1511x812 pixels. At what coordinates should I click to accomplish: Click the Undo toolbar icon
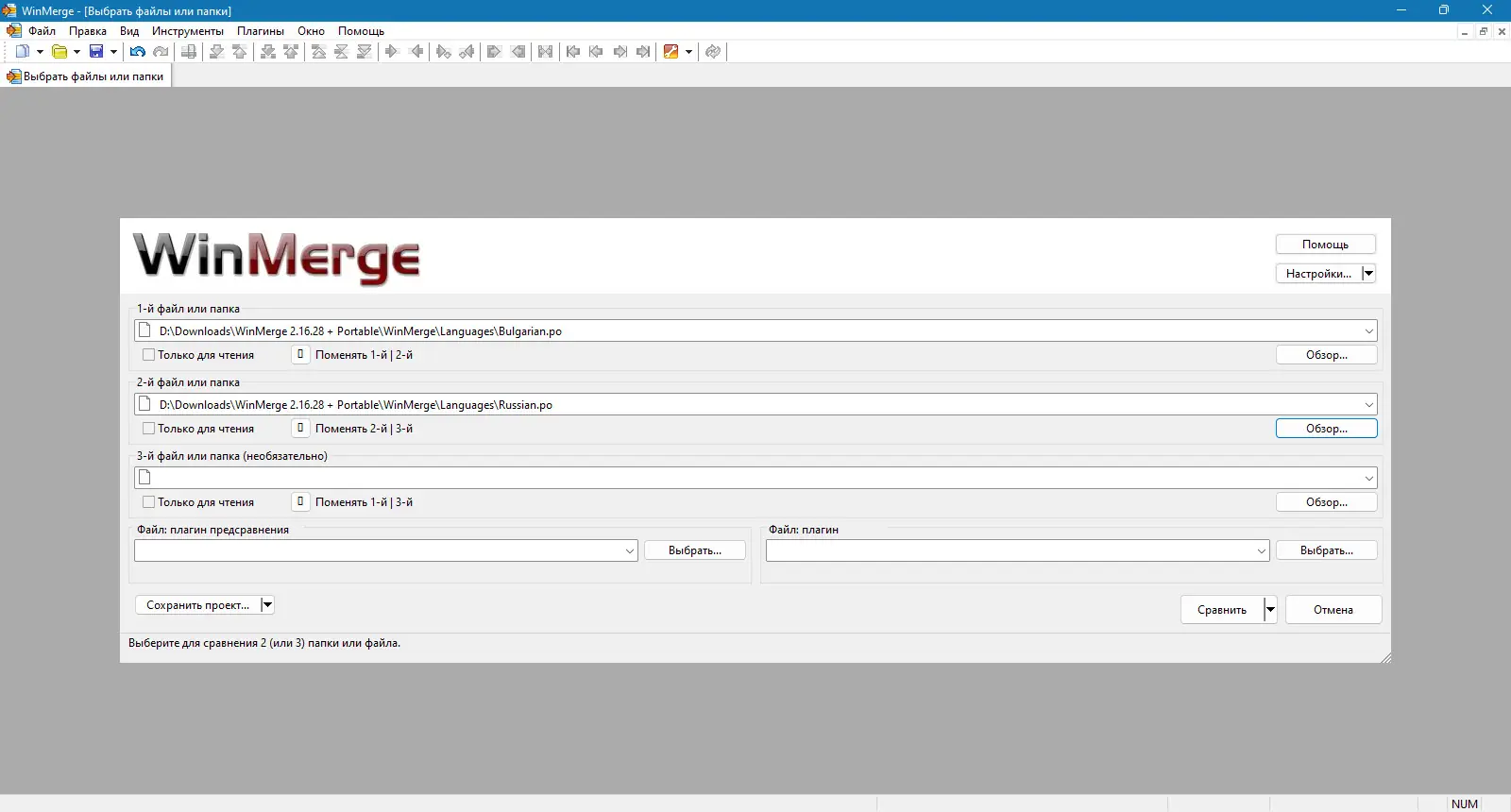coord(138,52)
